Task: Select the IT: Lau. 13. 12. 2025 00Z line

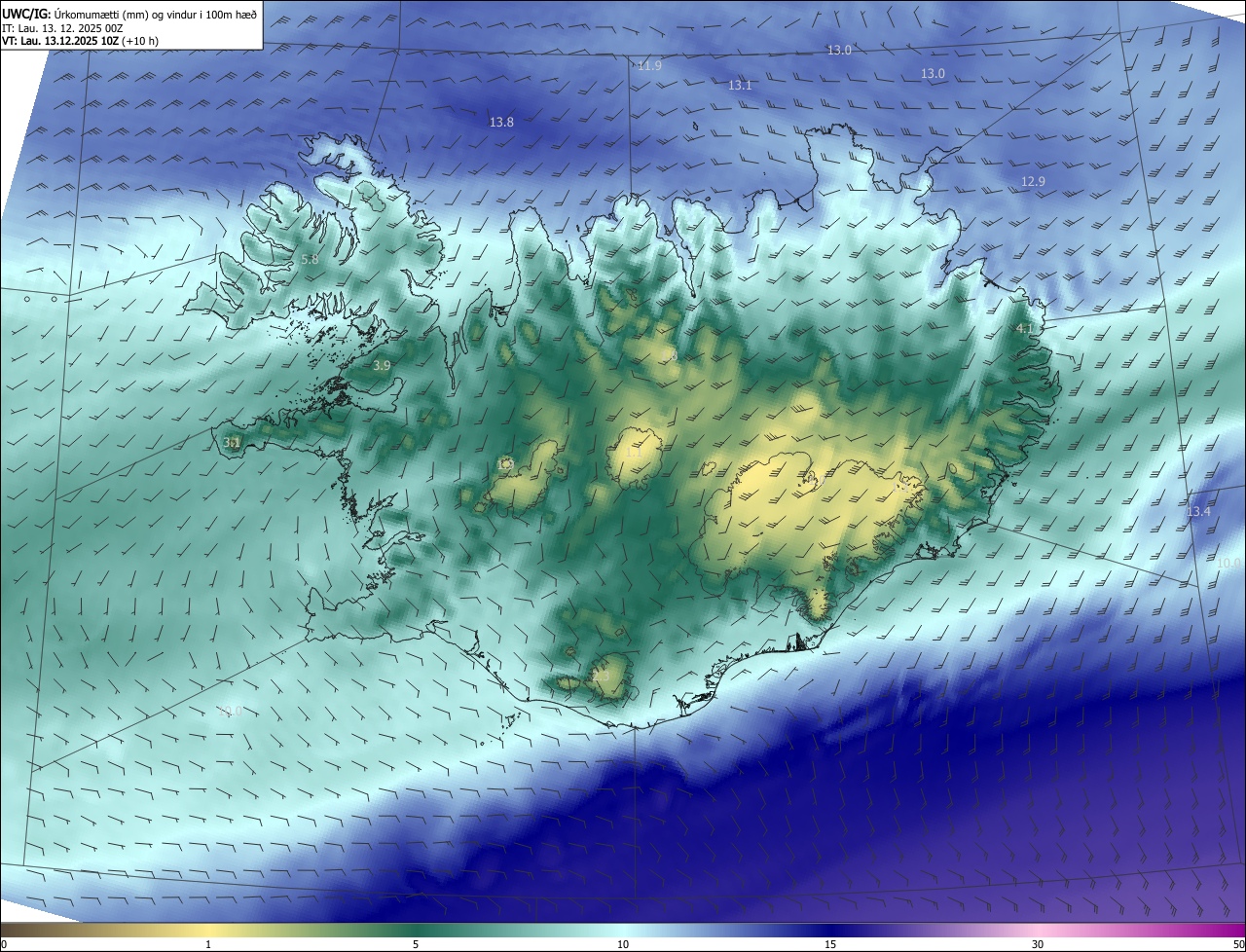Action: pyautogui.click(x=62, y=28)
